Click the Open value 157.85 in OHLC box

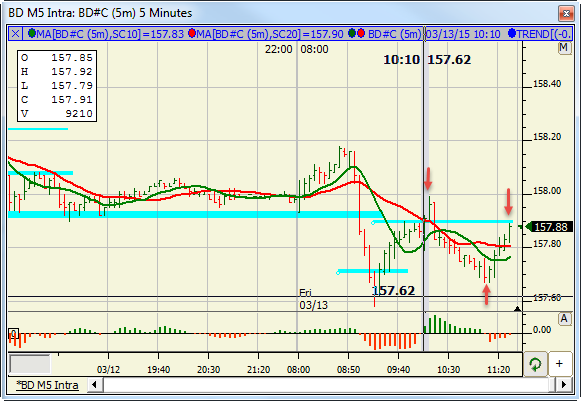pos(72,57)
